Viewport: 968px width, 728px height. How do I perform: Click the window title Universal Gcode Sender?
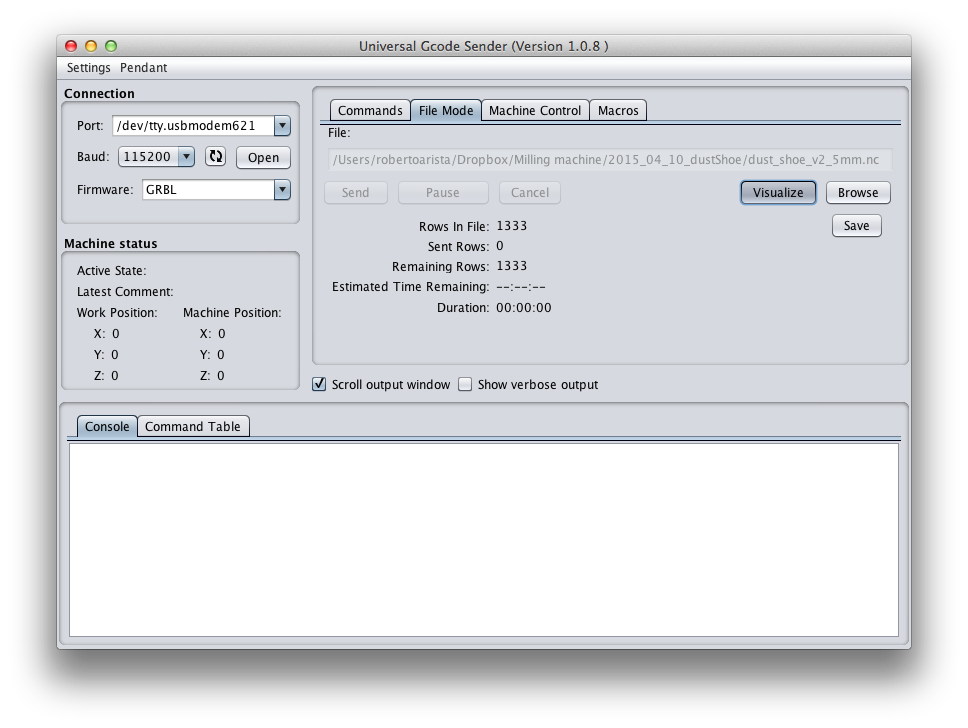pos(484,46)
